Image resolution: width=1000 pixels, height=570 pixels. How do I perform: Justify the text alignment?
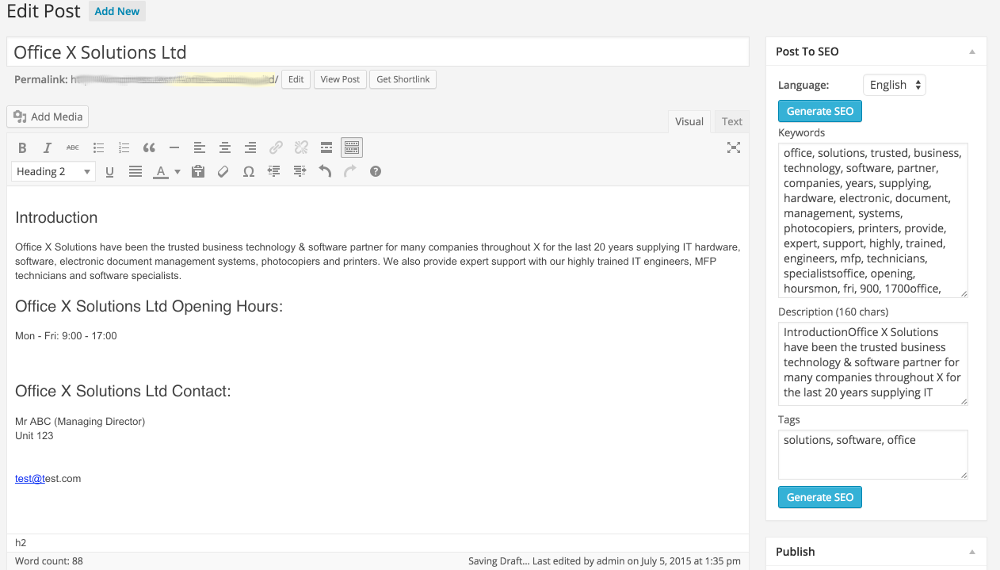pos(135,172)
